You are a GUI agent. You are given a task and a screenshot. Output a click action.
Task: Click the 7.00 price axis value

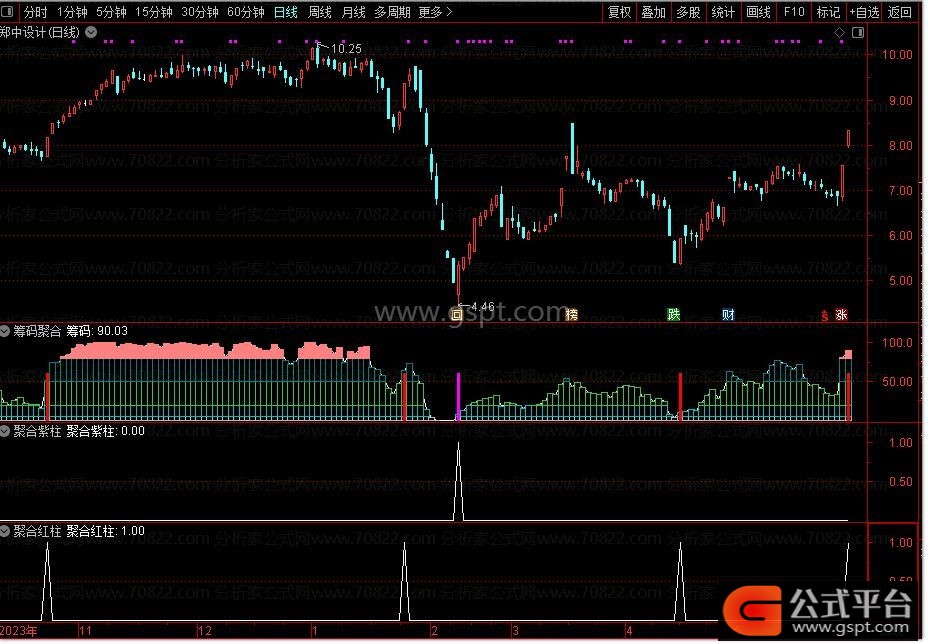[x=900, y=191]
